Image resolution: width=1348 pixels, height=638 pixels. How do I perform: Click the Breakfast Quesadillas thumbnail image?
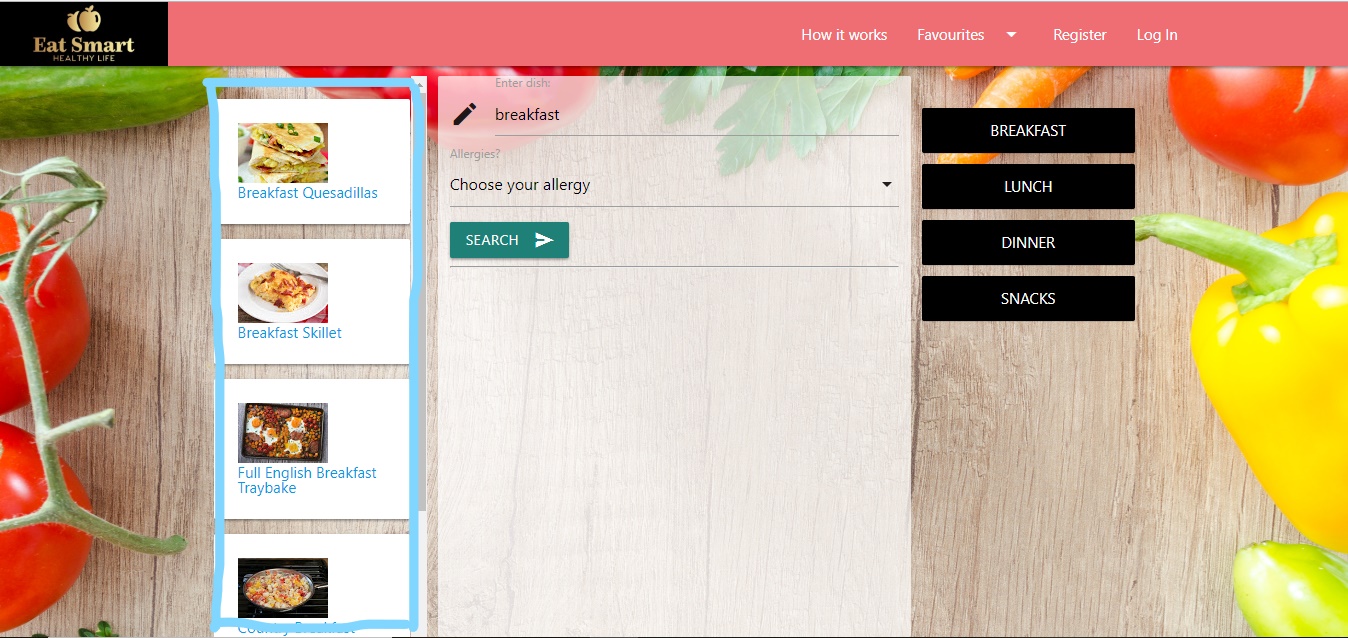pyautogui.click(x=283, y=153)
